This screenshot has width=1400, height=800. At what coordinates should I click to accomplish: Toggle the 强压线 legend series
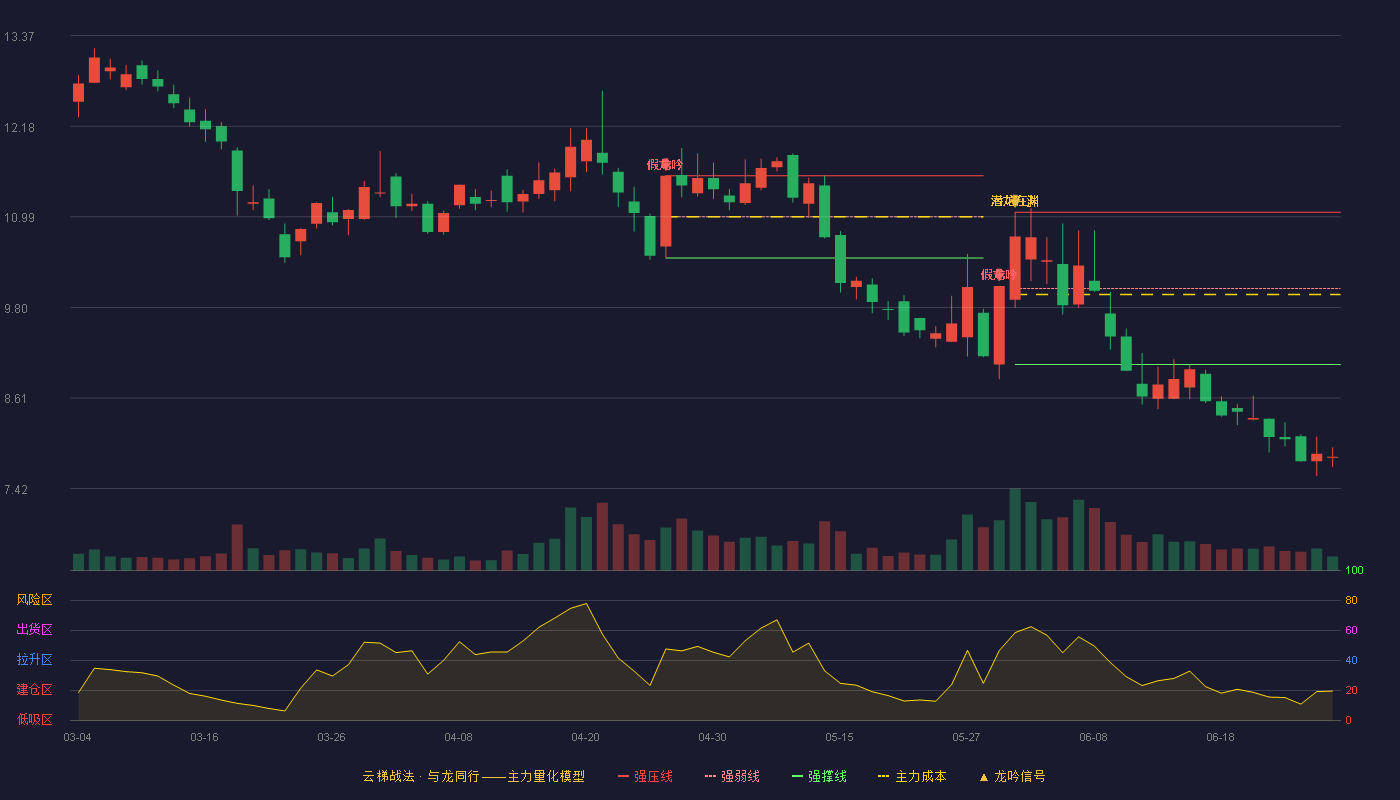[x=645, y=776]
